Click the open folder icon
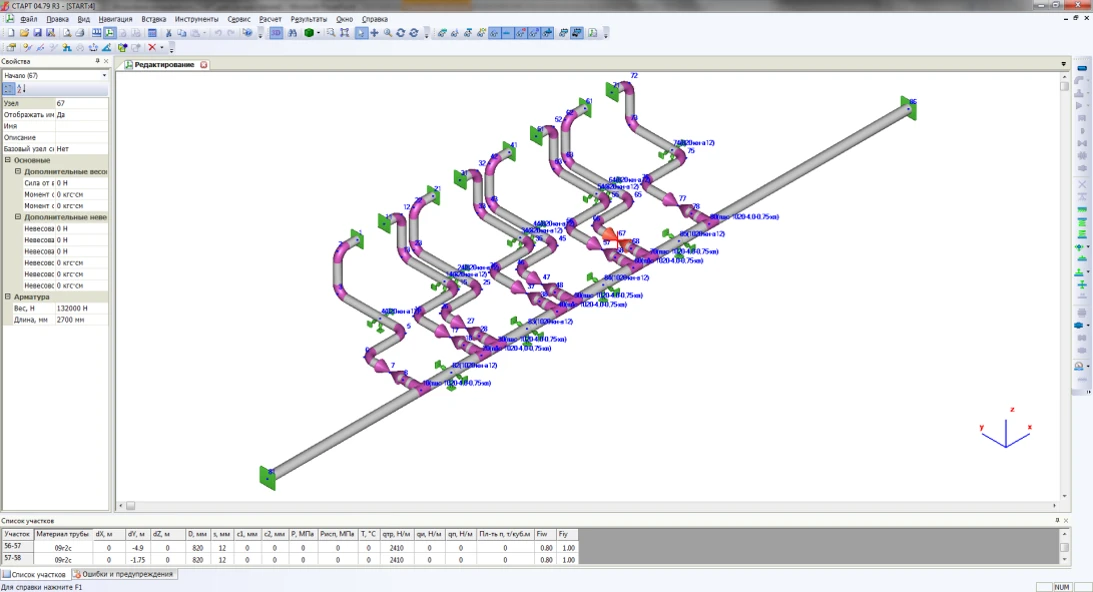 24,33
